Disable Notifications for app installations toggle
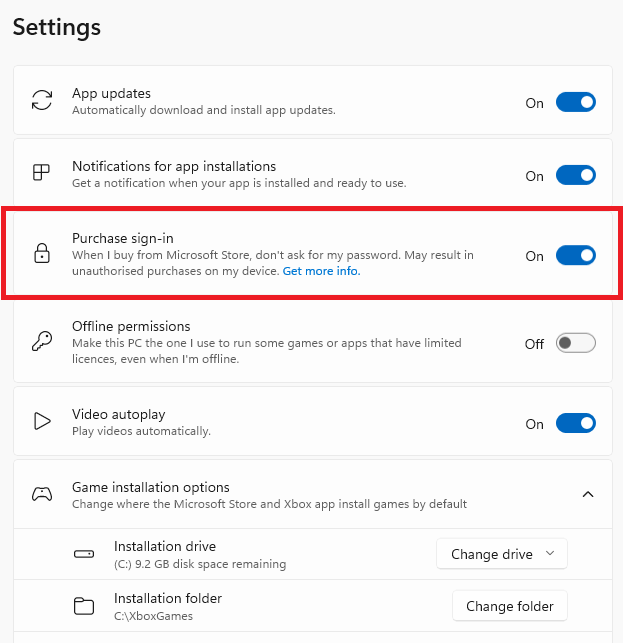The width and height of the screenshot is (623, 643). (x=575, y=175)
